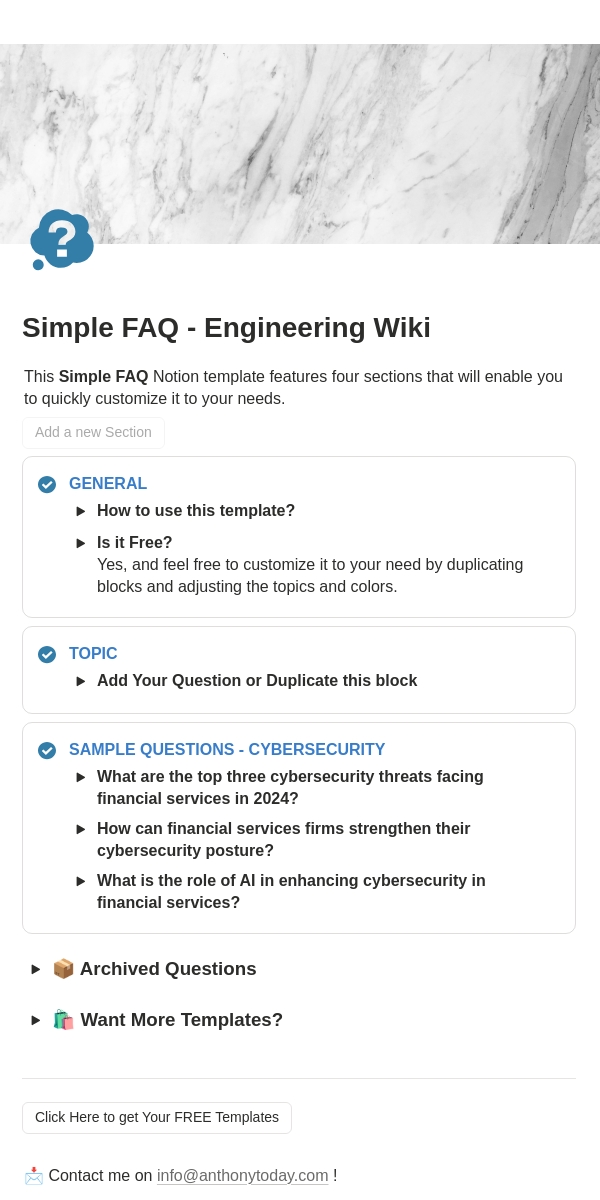600x1200 pixels.
Task: Click the "Simple FAQ - Engineering Wiki" title
Action: point(226,328)
